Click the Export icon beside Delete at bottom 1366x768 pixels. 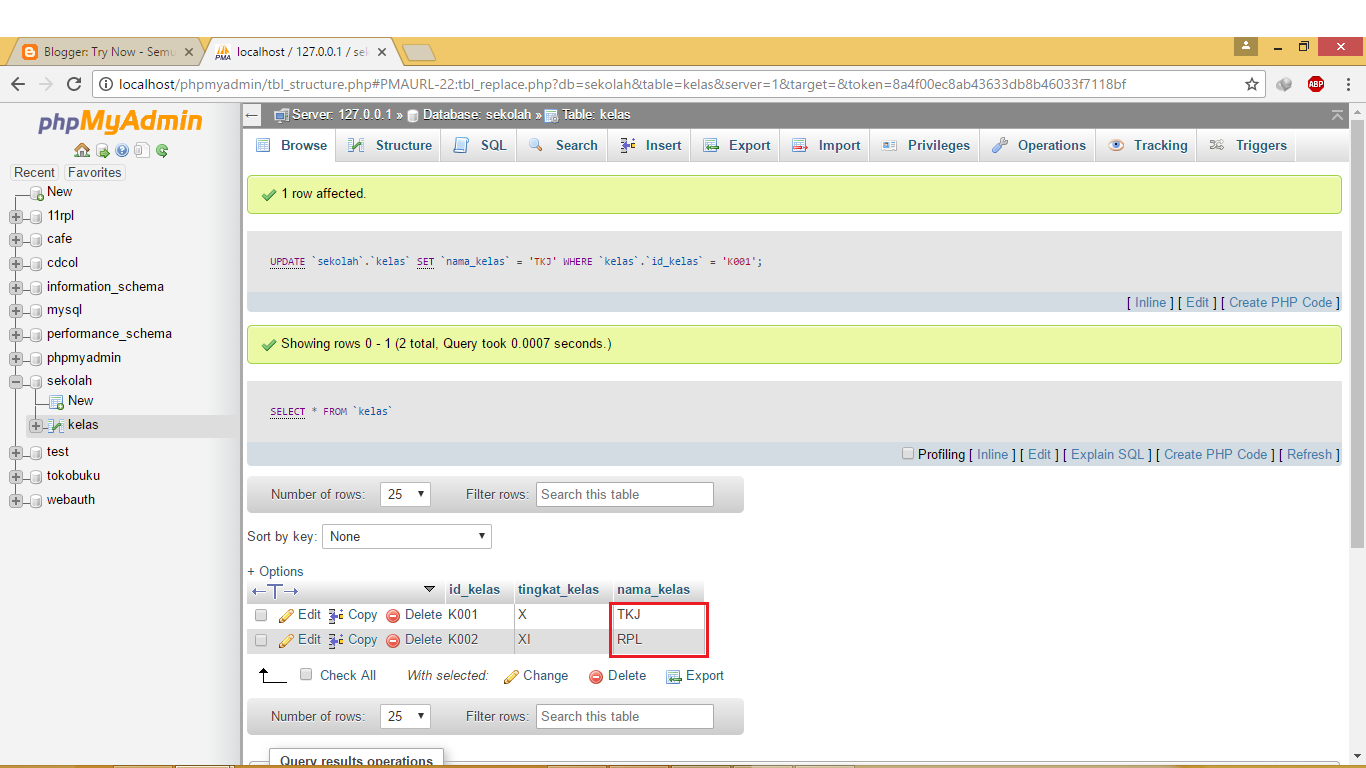tap(694, 676)
